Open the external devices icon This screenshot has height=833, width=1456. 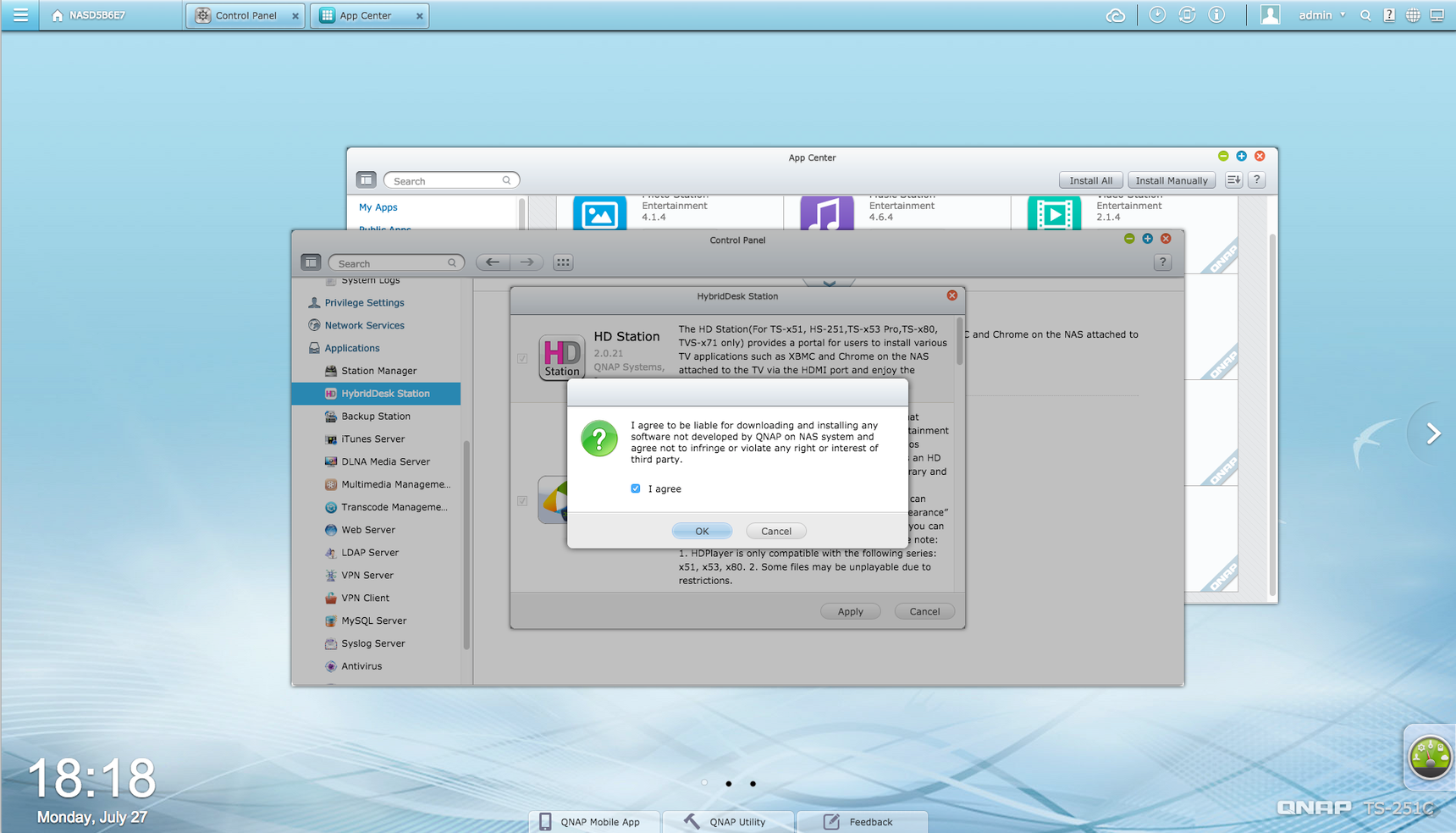(1187, 15)
